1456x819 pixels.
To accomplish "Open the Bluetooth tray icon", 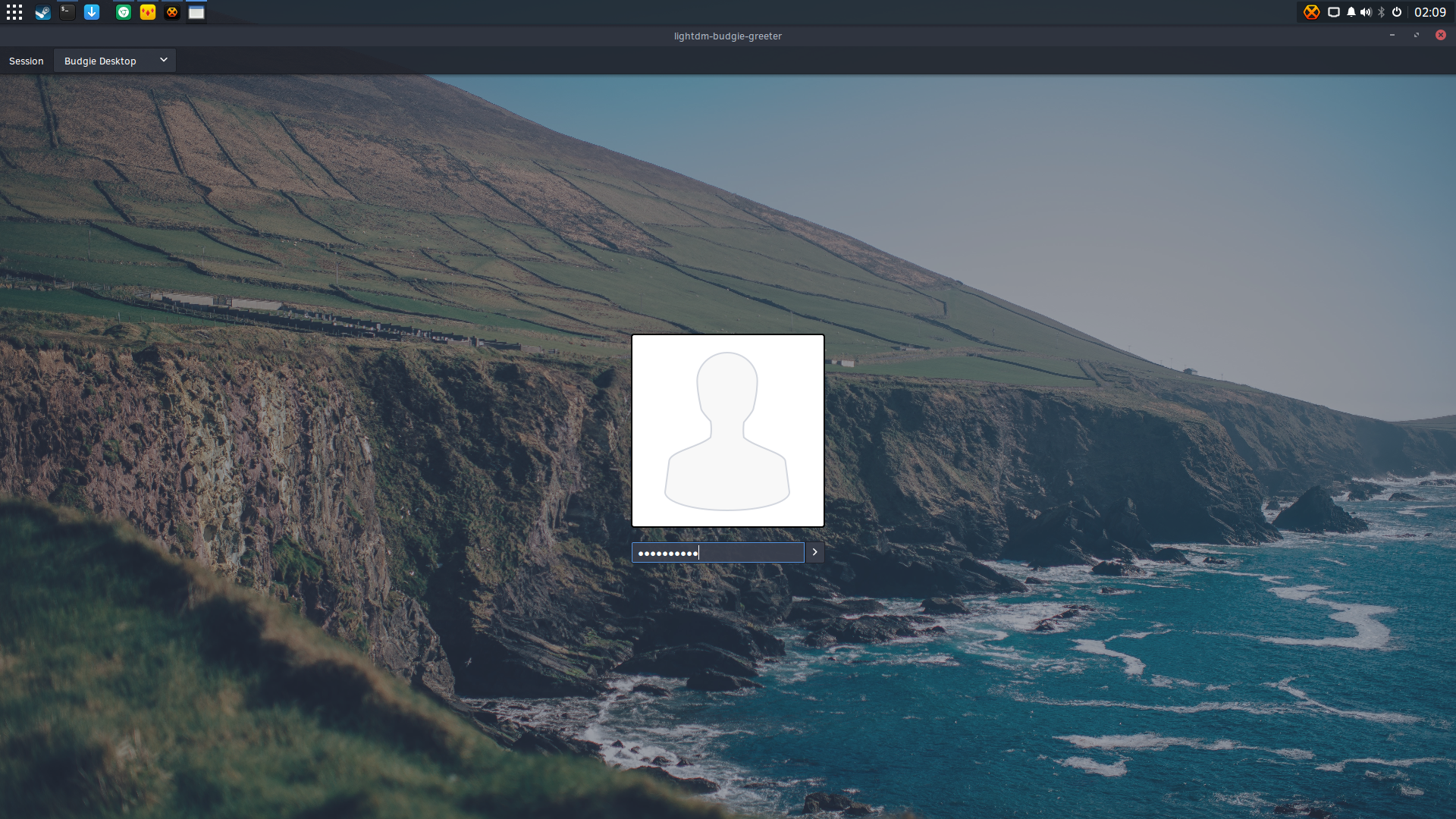I will 1382,12.
